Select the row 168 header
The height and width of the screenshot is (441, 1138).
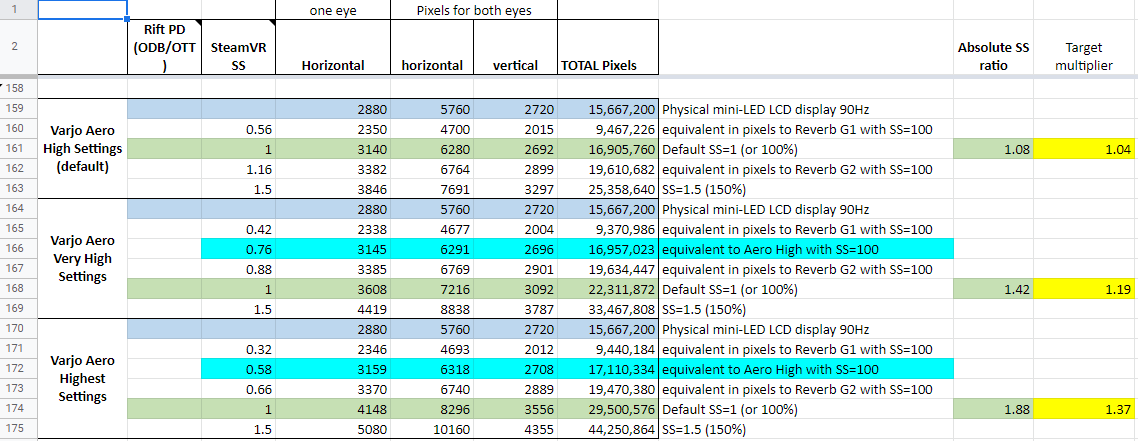click(x=19, y=289)
